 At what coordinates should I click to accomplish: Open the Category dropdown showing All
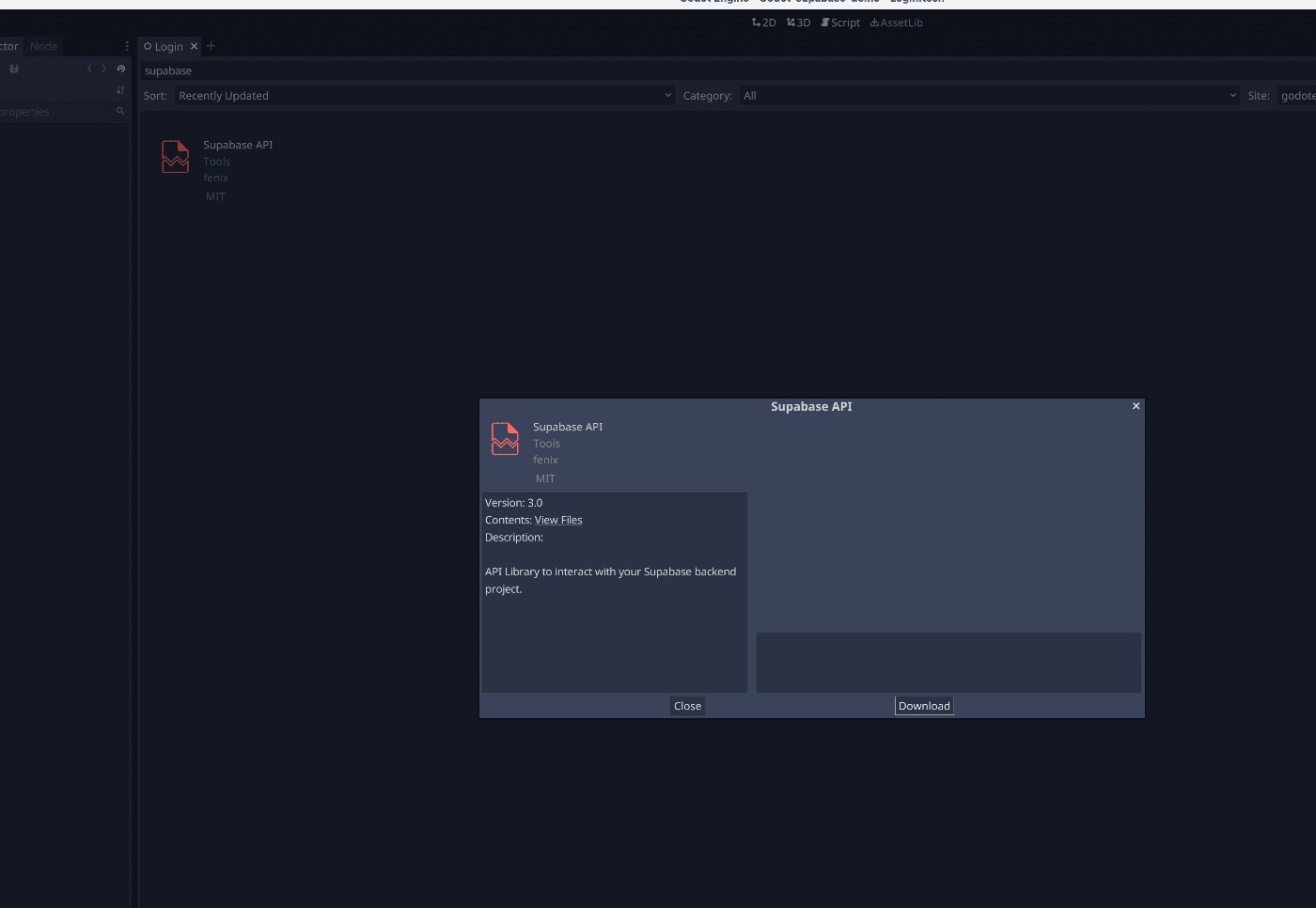click(x=989, y=96)
